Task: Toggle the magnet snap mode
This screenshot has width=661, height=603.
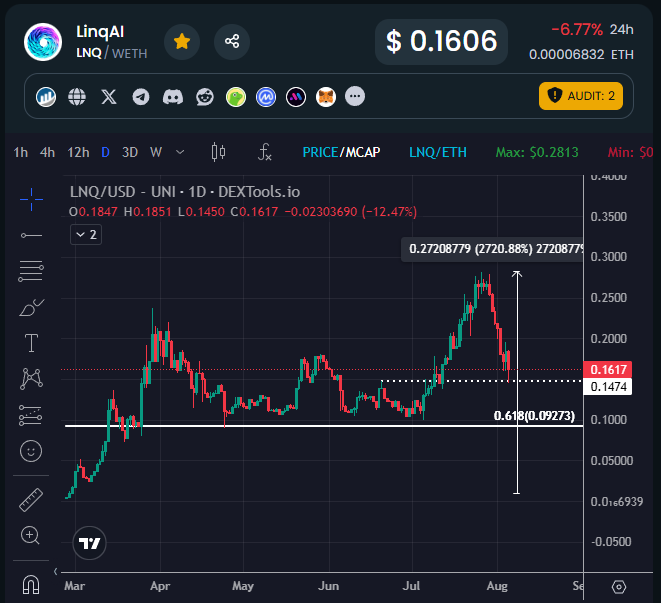Action: tap(31, 585)
